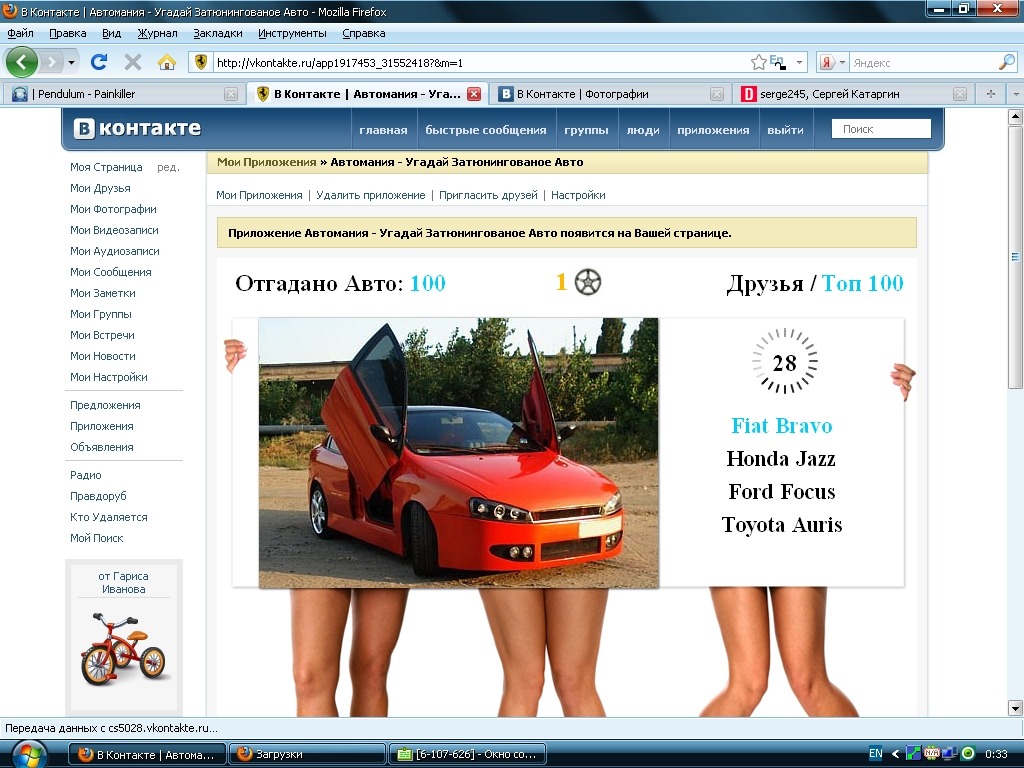Open Мои Настройки in sidebar

pos(108,377)
